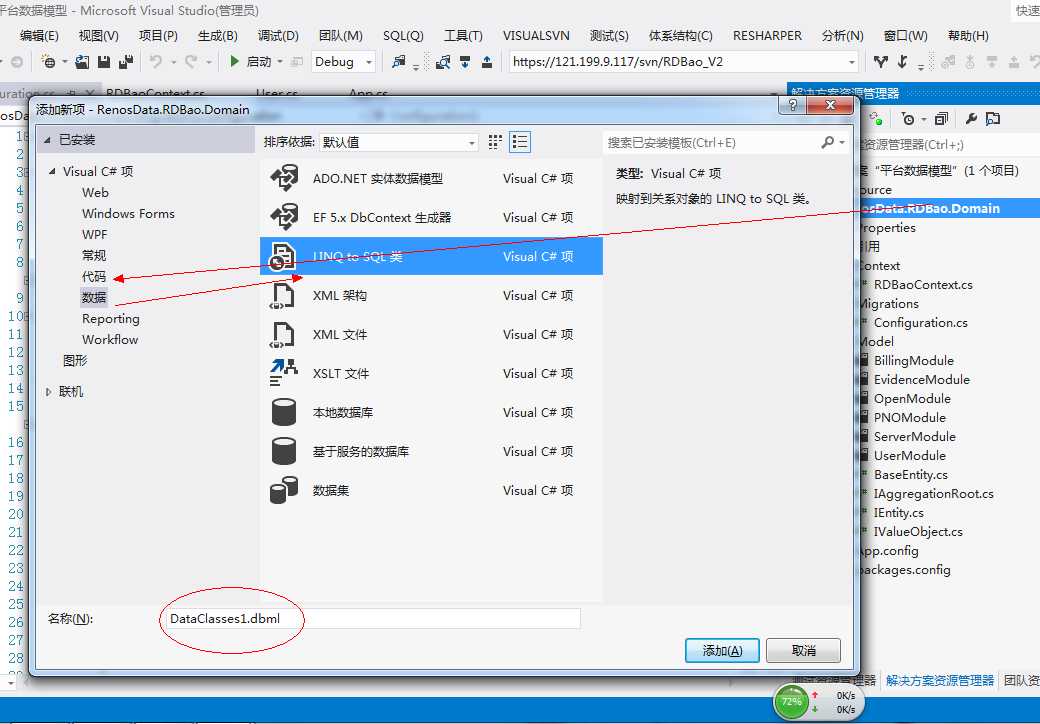1040x724 pixels.
Task: Click the 取消 button
Action: 803,650
